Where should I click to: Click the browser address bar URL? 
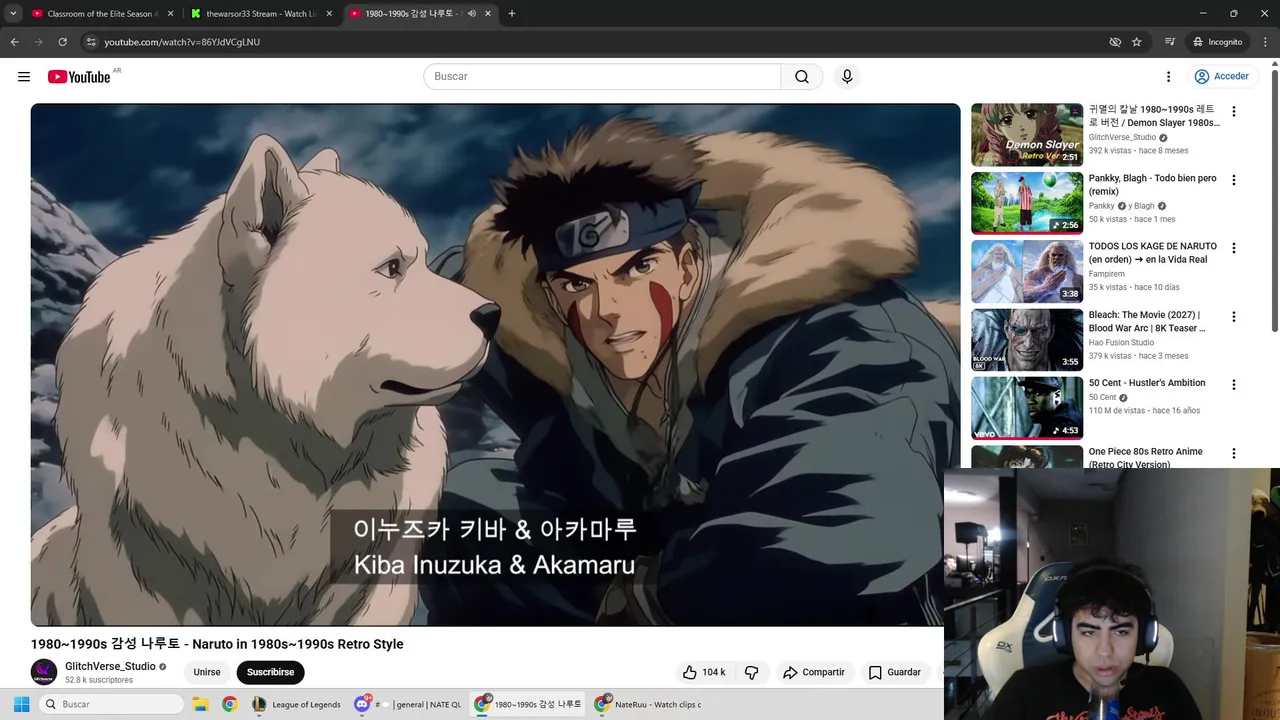pyautogui.click(x=182, y=42)
